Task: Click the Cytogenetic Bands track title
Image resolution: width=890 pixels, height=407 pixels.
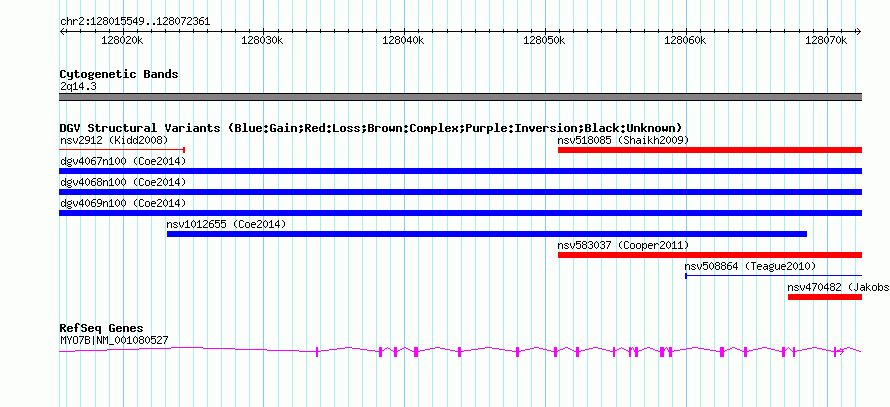Action: [x=119, y=74]
